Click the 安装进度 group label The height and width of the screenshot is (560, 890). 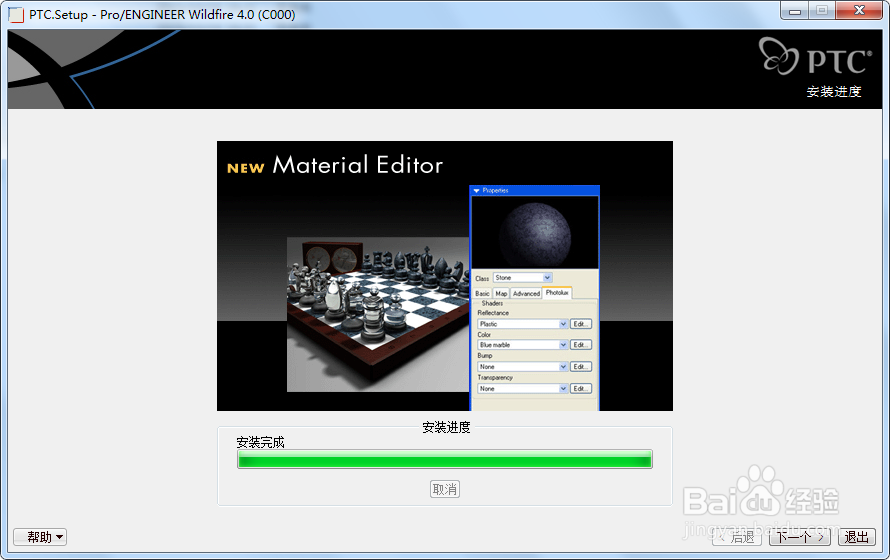[446, 427]
